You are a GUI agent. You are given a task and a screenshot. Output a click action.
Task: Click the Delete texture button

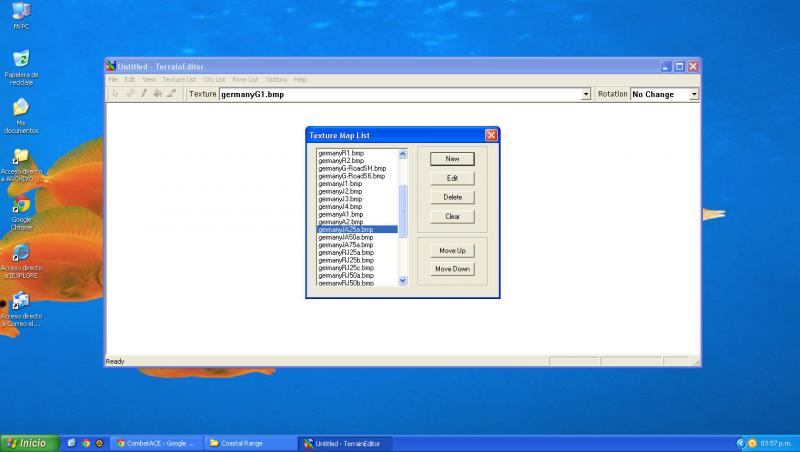[x=452, y=197]
